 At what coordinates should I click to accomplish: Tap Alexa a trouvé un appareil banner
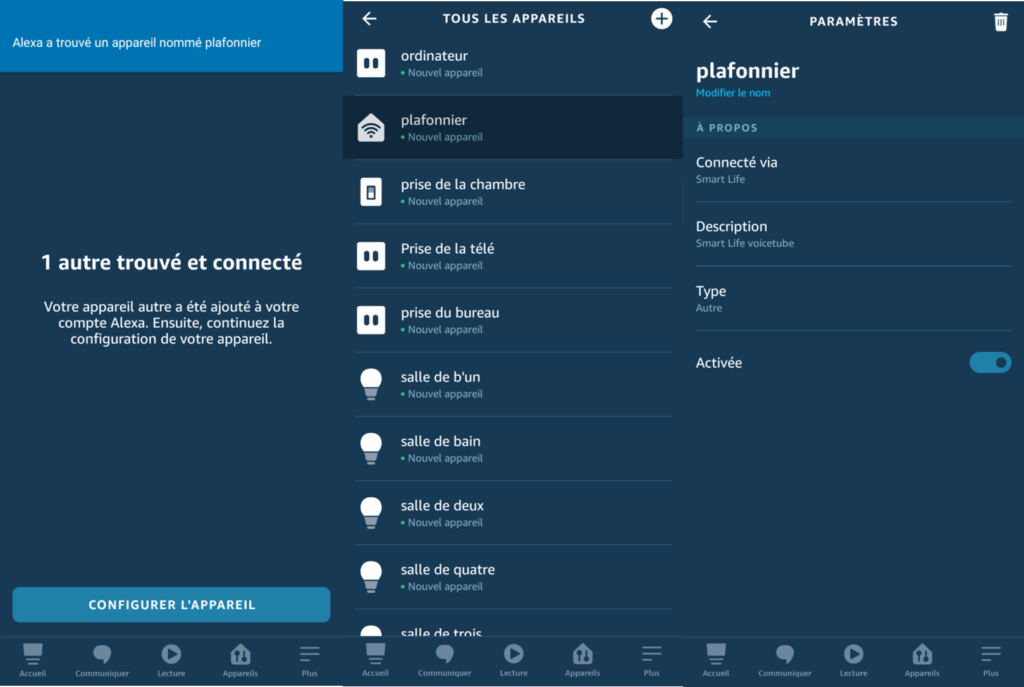171,36
